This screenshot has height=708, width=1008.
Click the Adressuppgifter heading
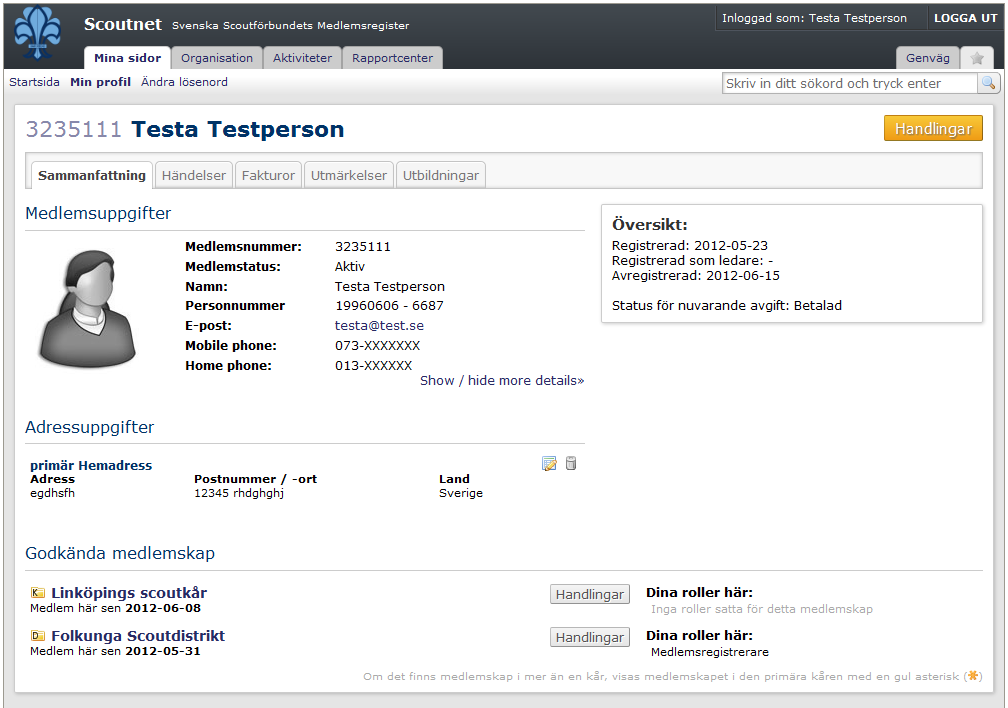point(89,427)
